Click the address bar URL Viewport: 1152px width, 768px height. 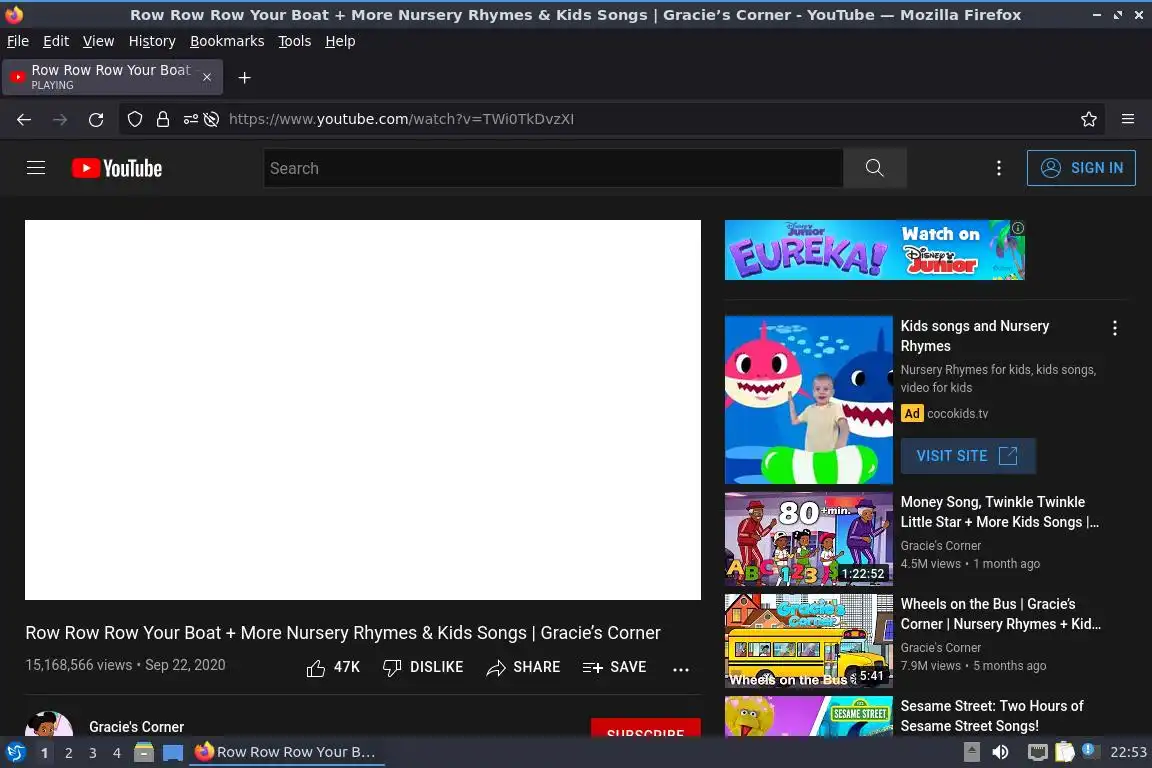(401, 119)
